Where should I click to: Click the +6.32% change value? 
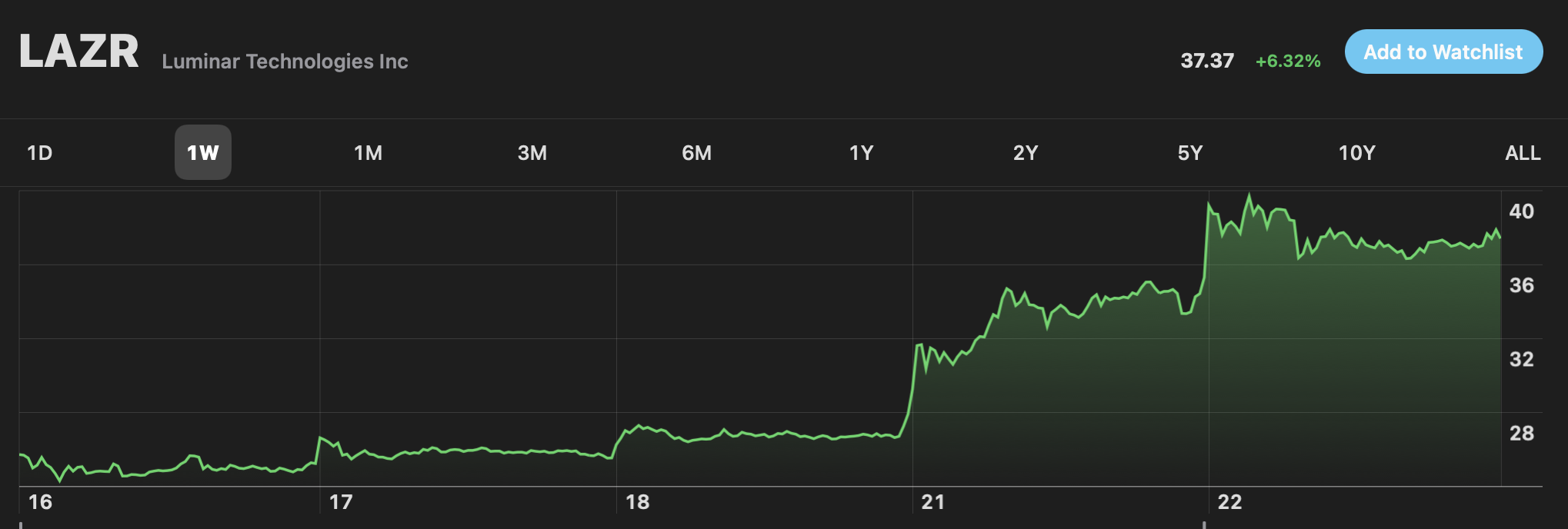(1288, 61)
